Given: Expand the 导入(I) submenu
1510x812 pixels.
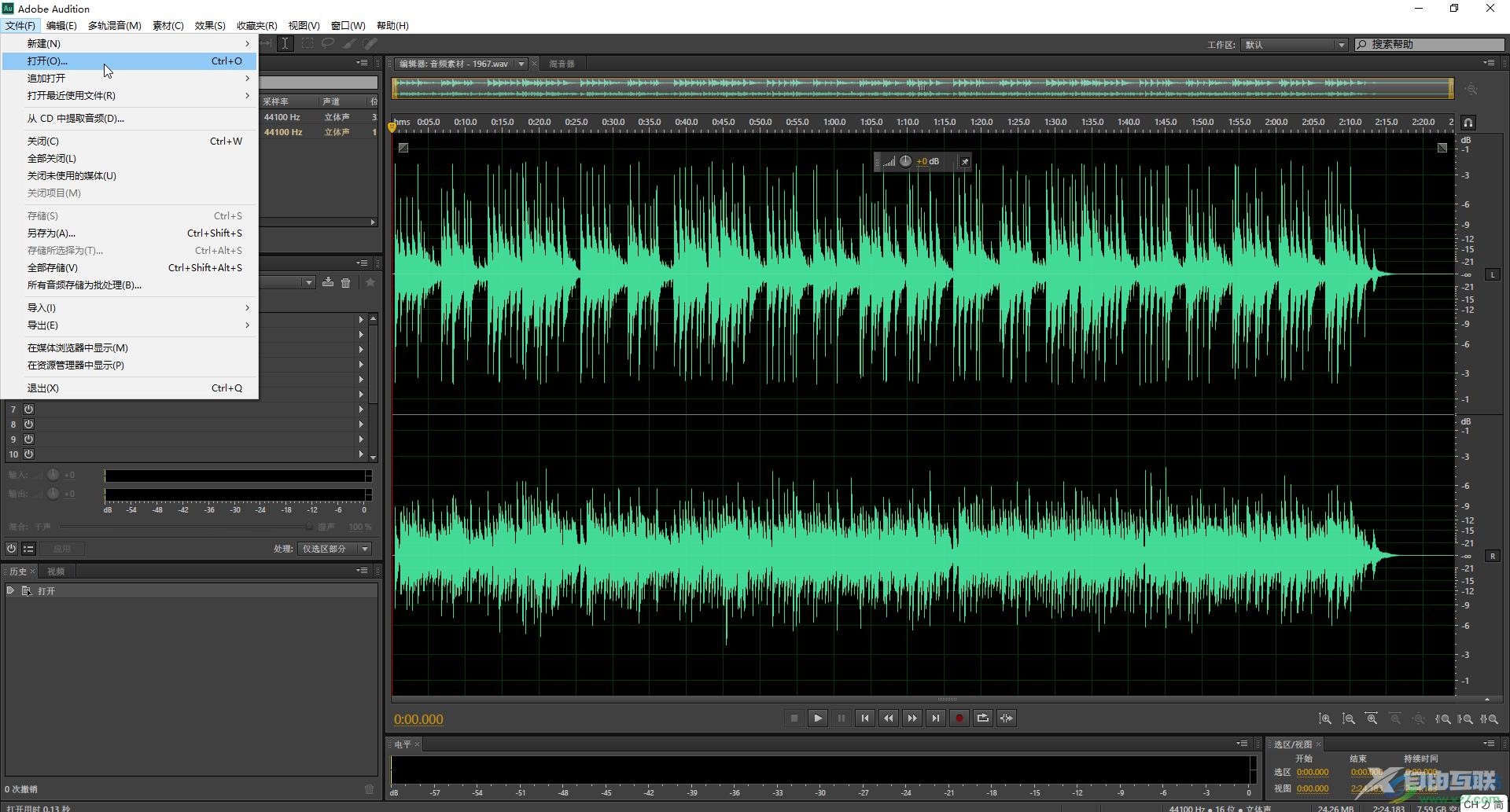Looking at the screenshot, I should click(131, 307).
